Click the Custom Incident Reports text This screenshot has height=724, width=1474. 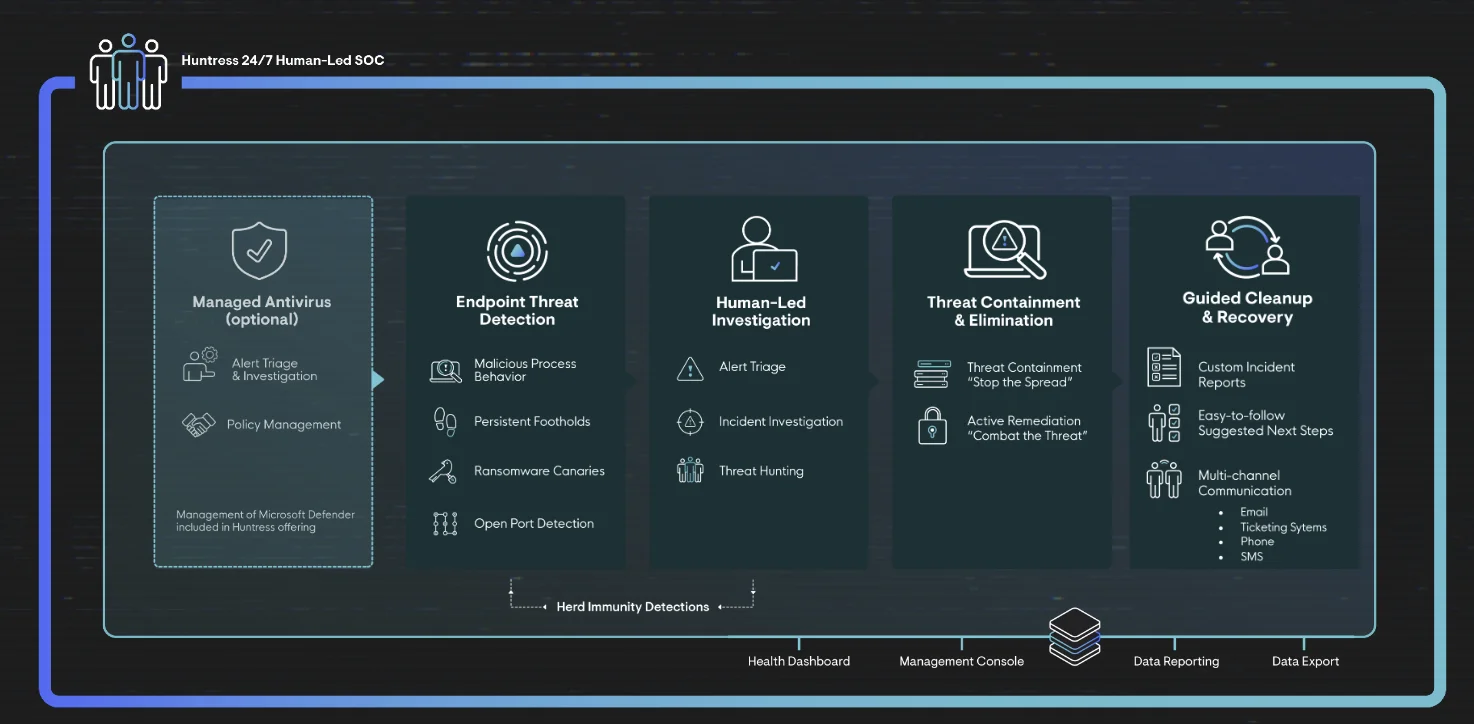click(1246, 375)
